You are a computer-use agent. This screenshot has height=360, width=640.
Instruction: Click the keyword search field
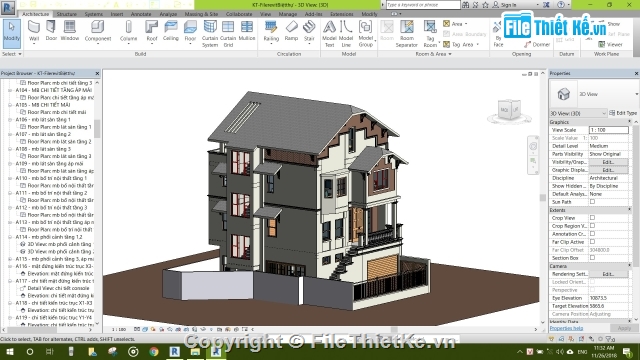(x=423, y=5)
